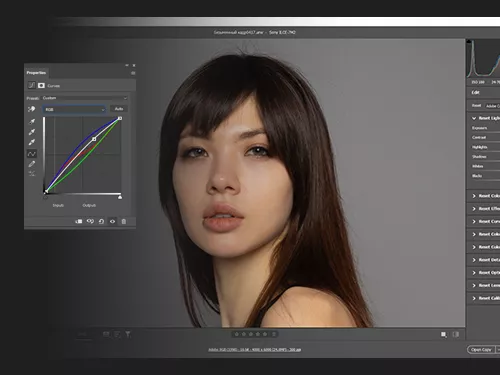The image size is (500, 375).
Task: Click the Output value label
Action: coord(89,205)
